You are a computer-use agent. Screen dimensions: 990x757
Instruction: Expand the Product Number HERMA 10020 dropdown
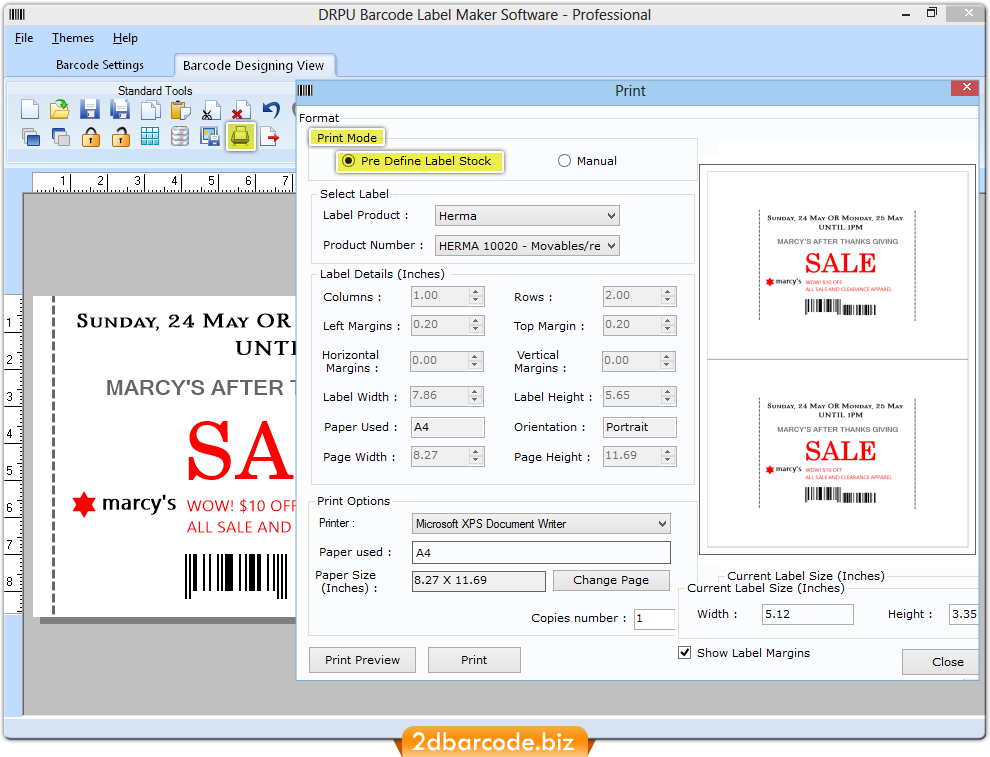click(x=527, y=246)
